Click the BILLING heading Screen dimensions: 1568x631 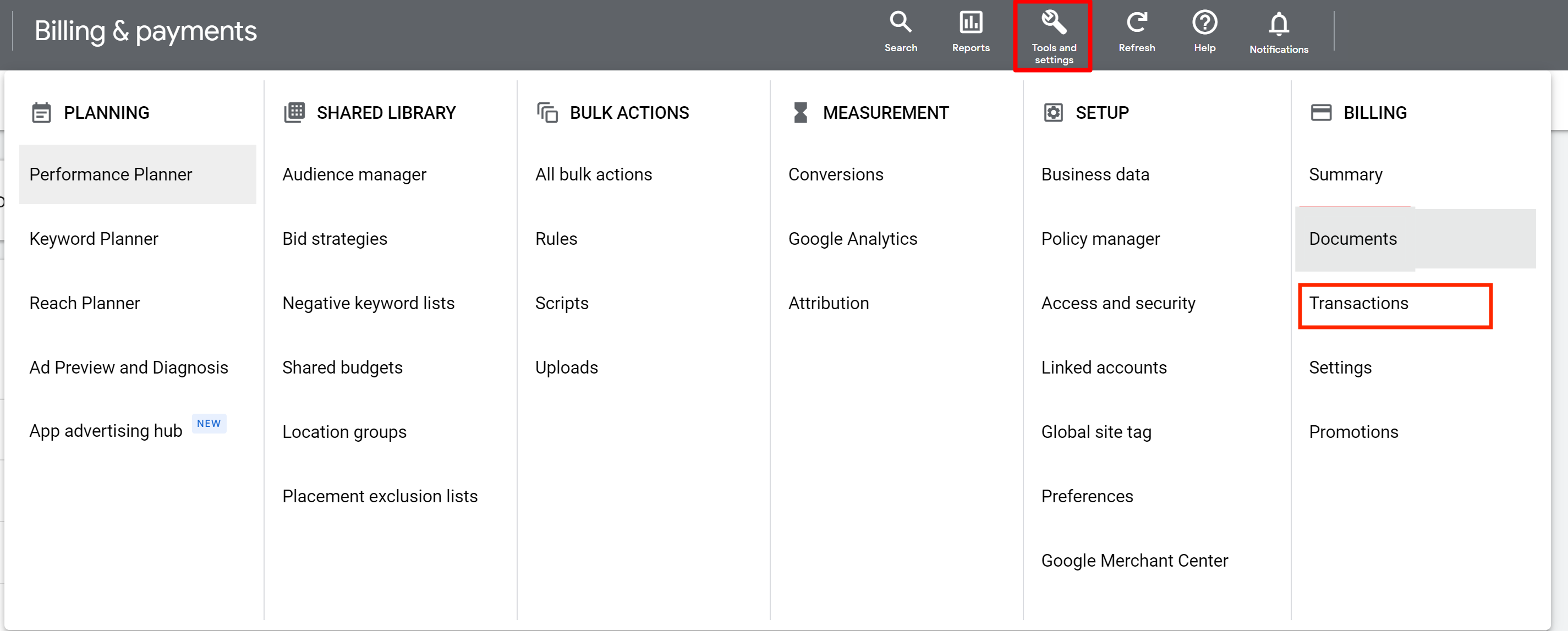(x=1375, y=113)
